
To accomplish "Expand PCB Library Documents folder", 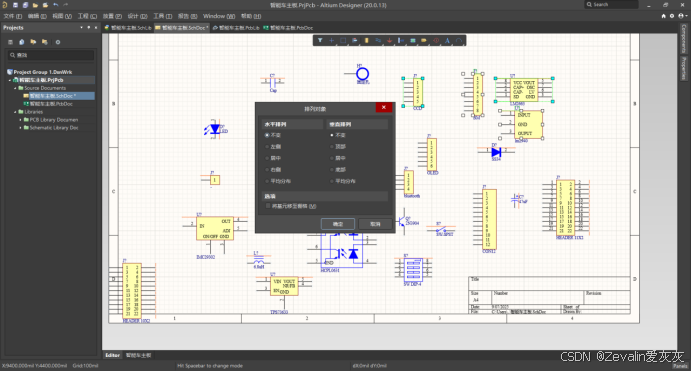I will 20,120.
